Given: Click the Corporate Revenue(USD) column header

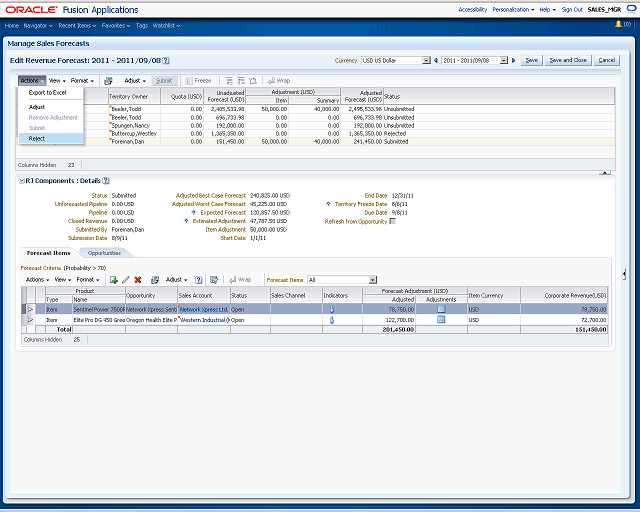Looking at the screenshot, I should 564,295.
